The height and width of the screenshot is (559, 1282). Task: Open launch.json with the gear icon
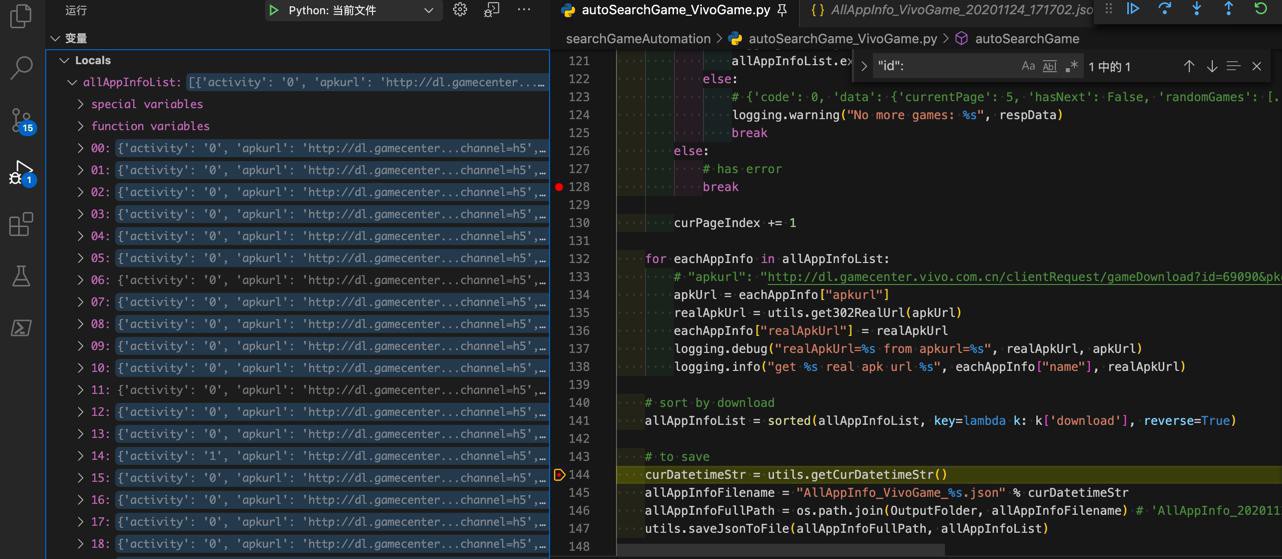460,10
